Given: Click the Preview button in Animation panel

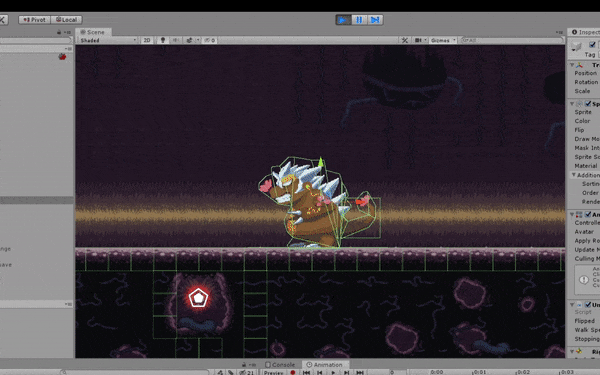Looking at the screenshot, I should pos(274,372).
